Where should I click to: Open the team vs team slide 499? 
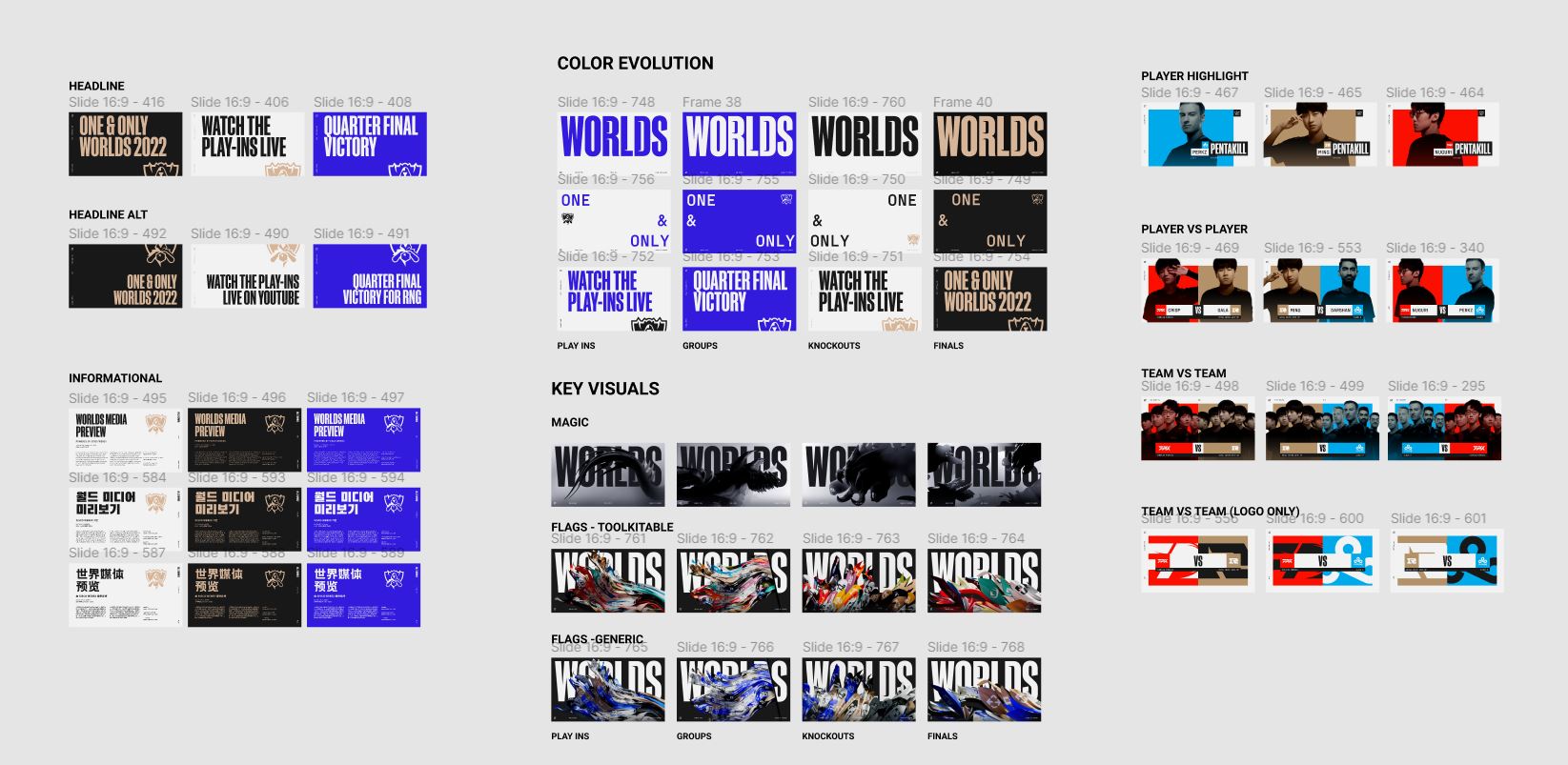point(1322,428)
